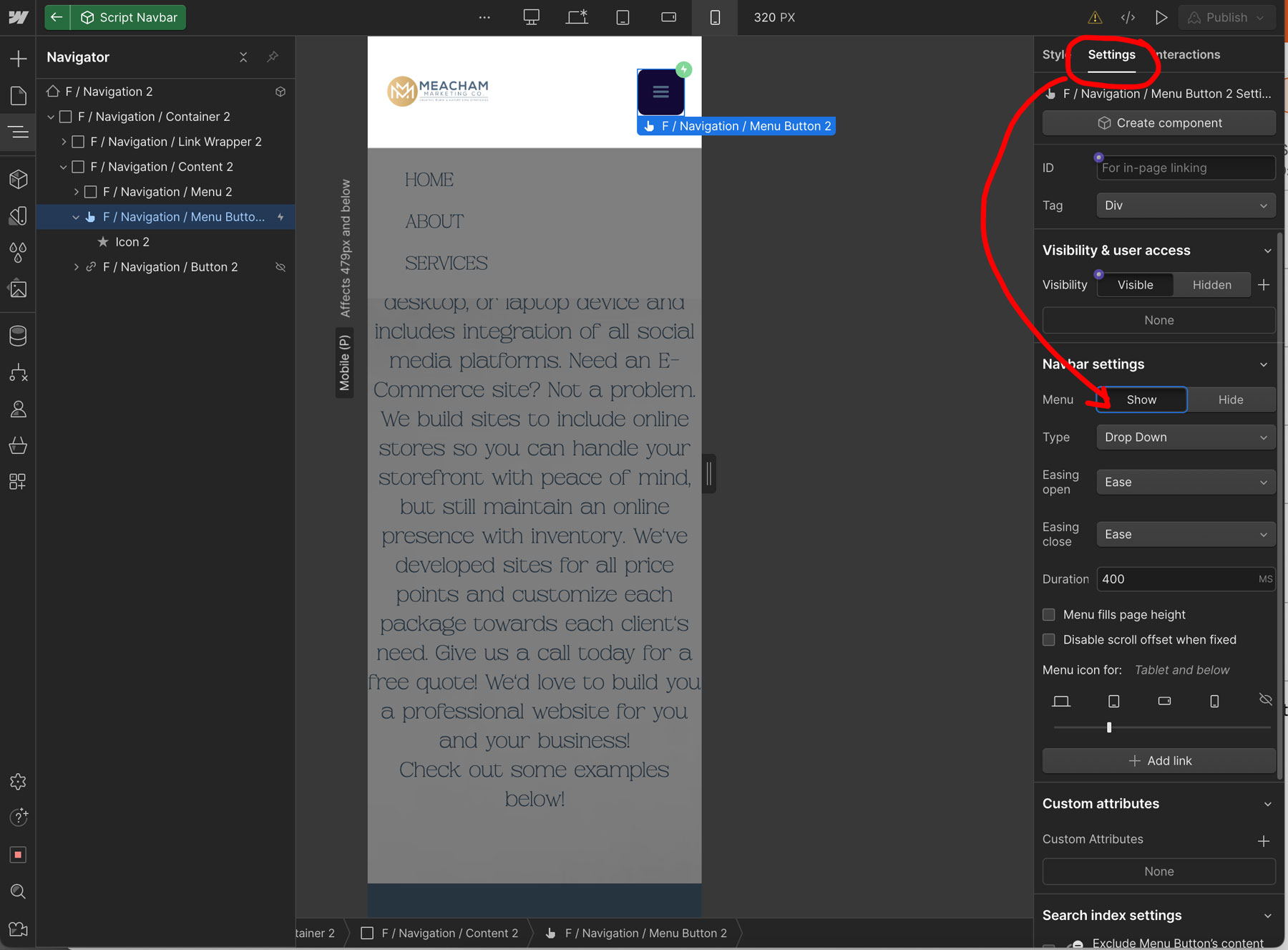Viewport: 1288px width, 950px height.
Task: Open the Components panel
Action: point(17,179)
